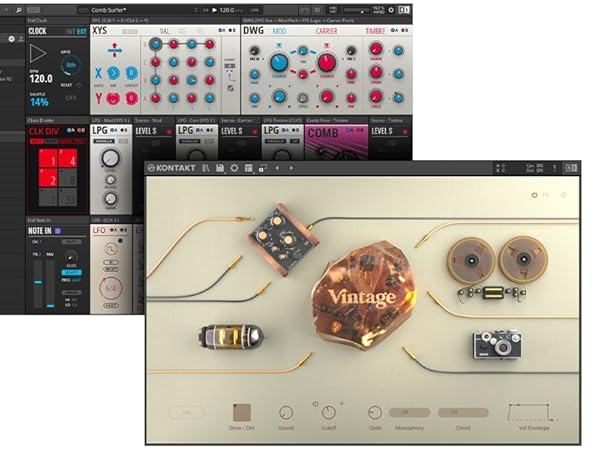This screenshot has width=600, height=450.
Task: Open the Chord Off selector
Action: 463,412
